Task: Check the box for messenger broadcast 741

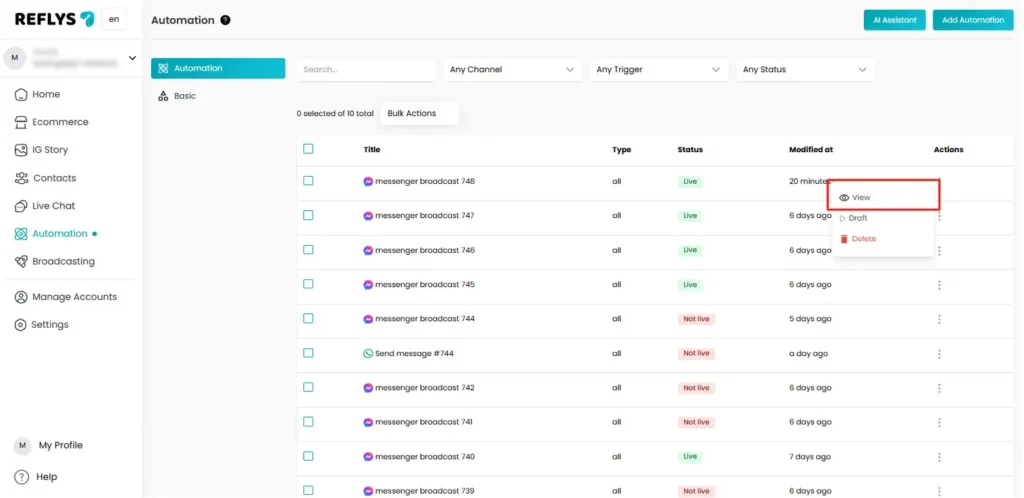Action: (x=308, y=422)
